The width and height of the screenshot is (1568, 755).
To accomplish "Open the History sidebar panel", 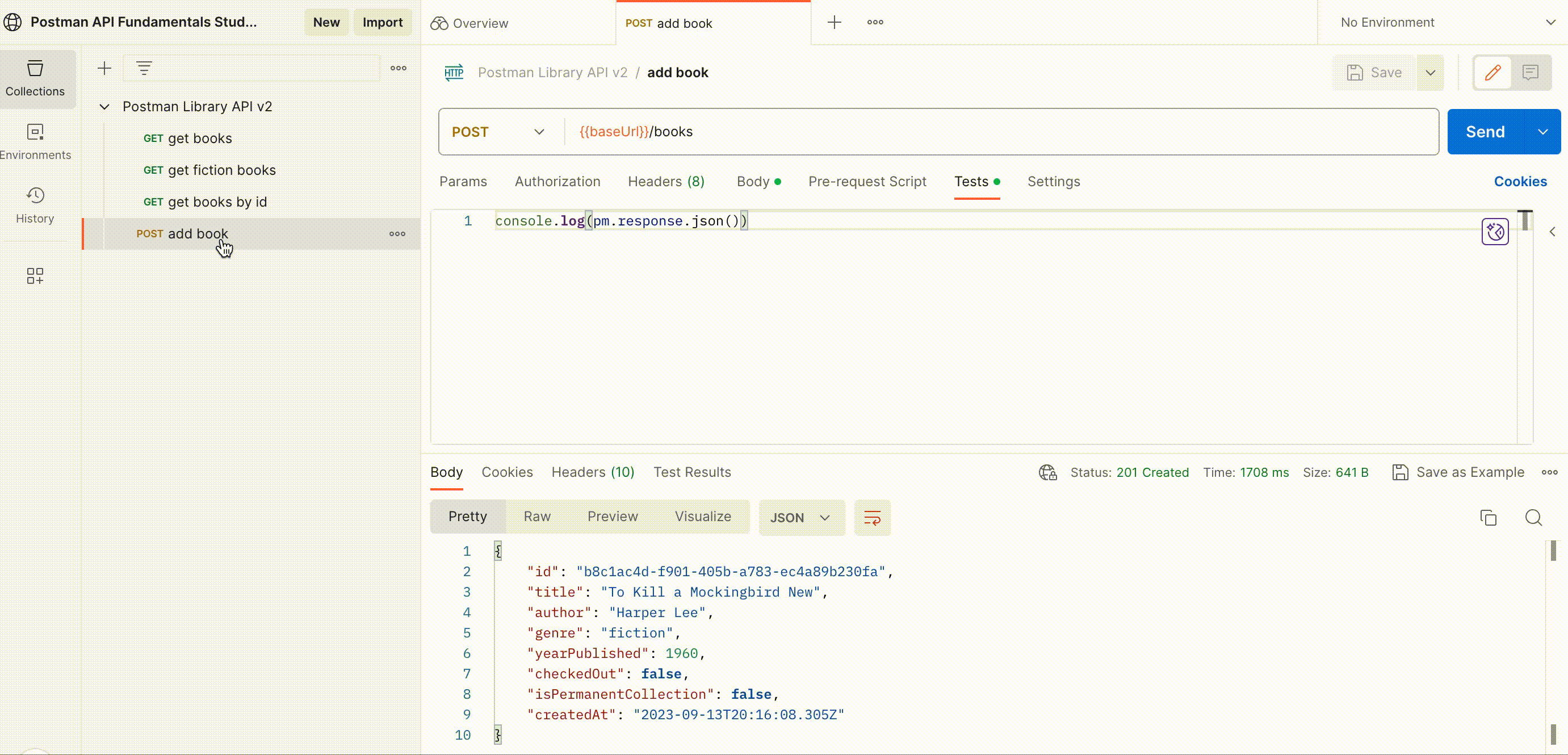I will click(x=35, y=204).
